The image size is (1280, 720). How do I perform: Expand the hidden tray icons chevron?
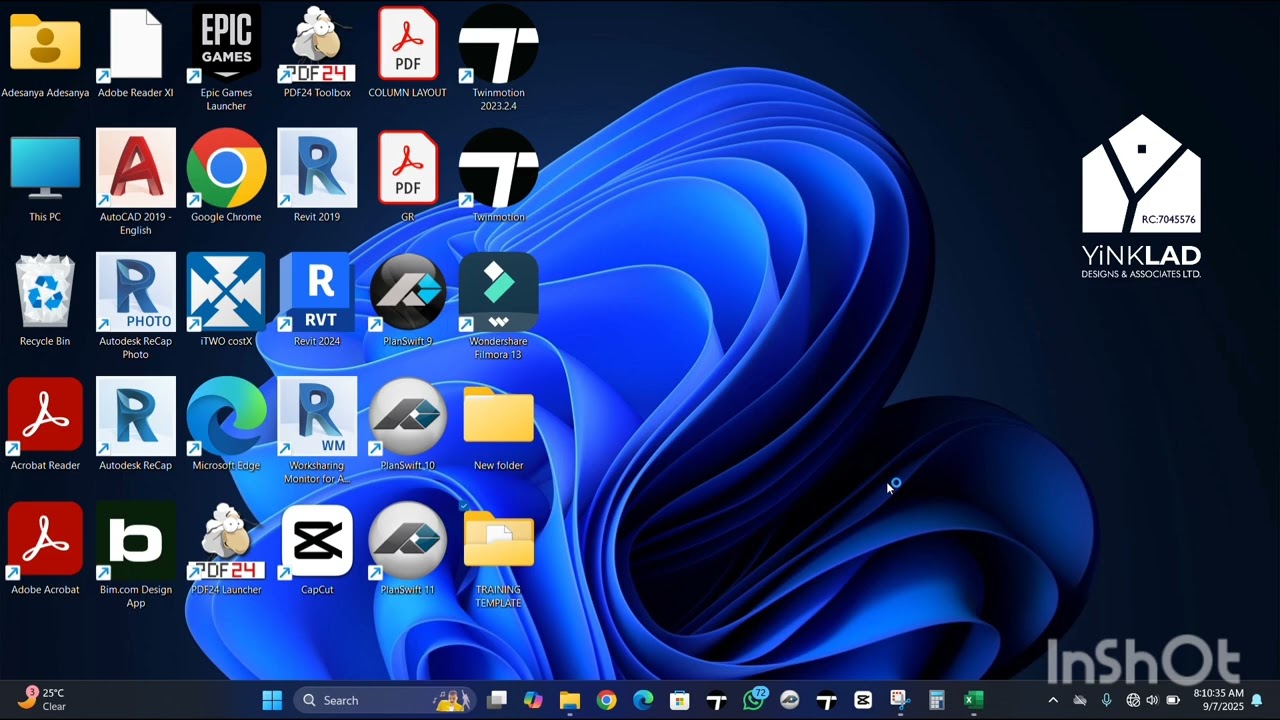tap(1053, 700)
